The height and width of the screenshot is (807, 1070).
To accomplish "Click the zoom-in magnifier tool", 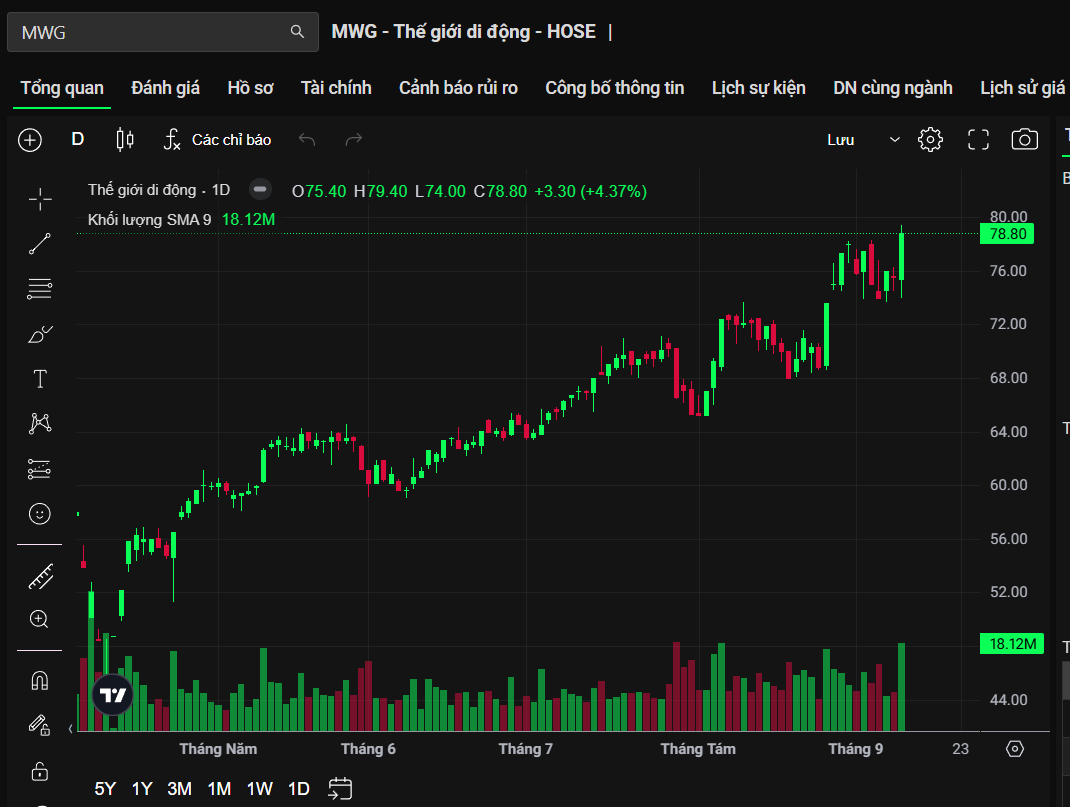I will (39, 619).
